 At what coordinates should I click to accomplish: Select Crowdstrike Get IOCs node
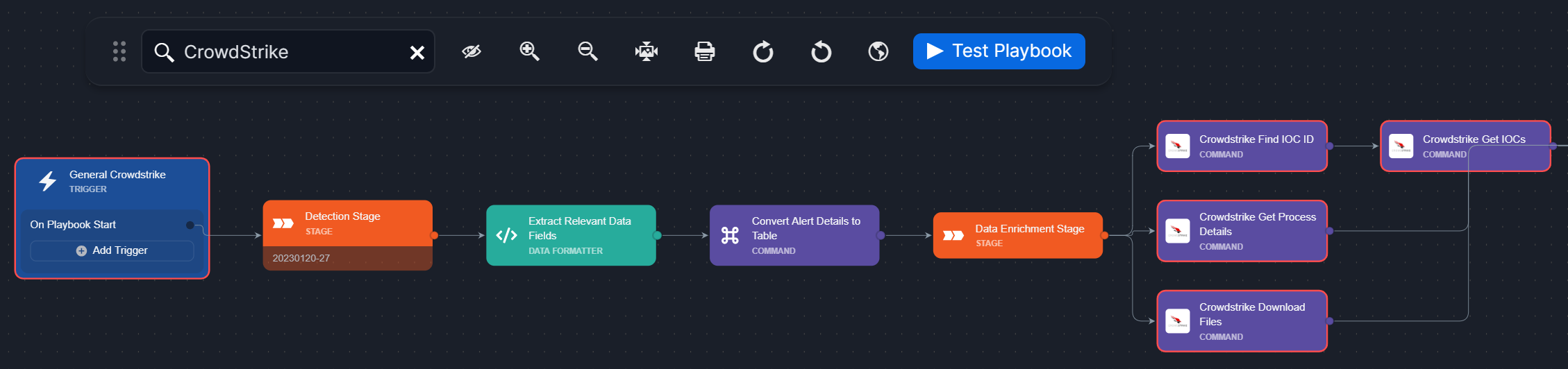[x=1465, y=146]
